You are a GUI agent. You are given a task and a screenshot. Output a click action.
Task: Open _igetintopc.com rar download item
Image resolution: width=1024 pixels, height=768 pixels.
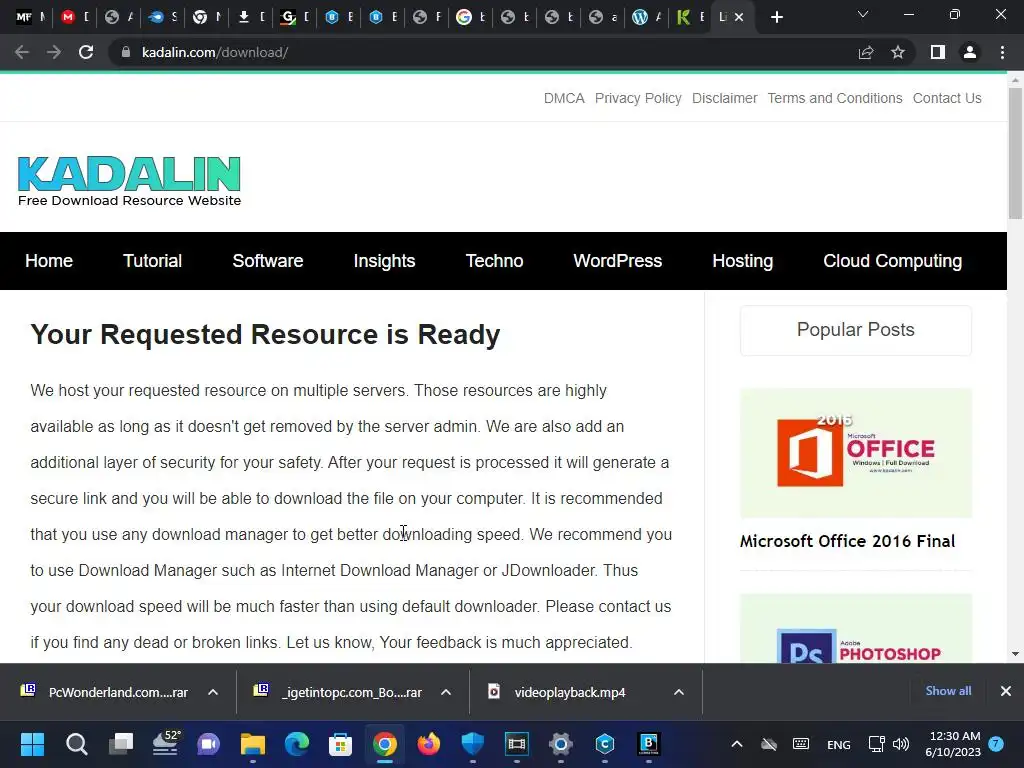tap(338, 692)
